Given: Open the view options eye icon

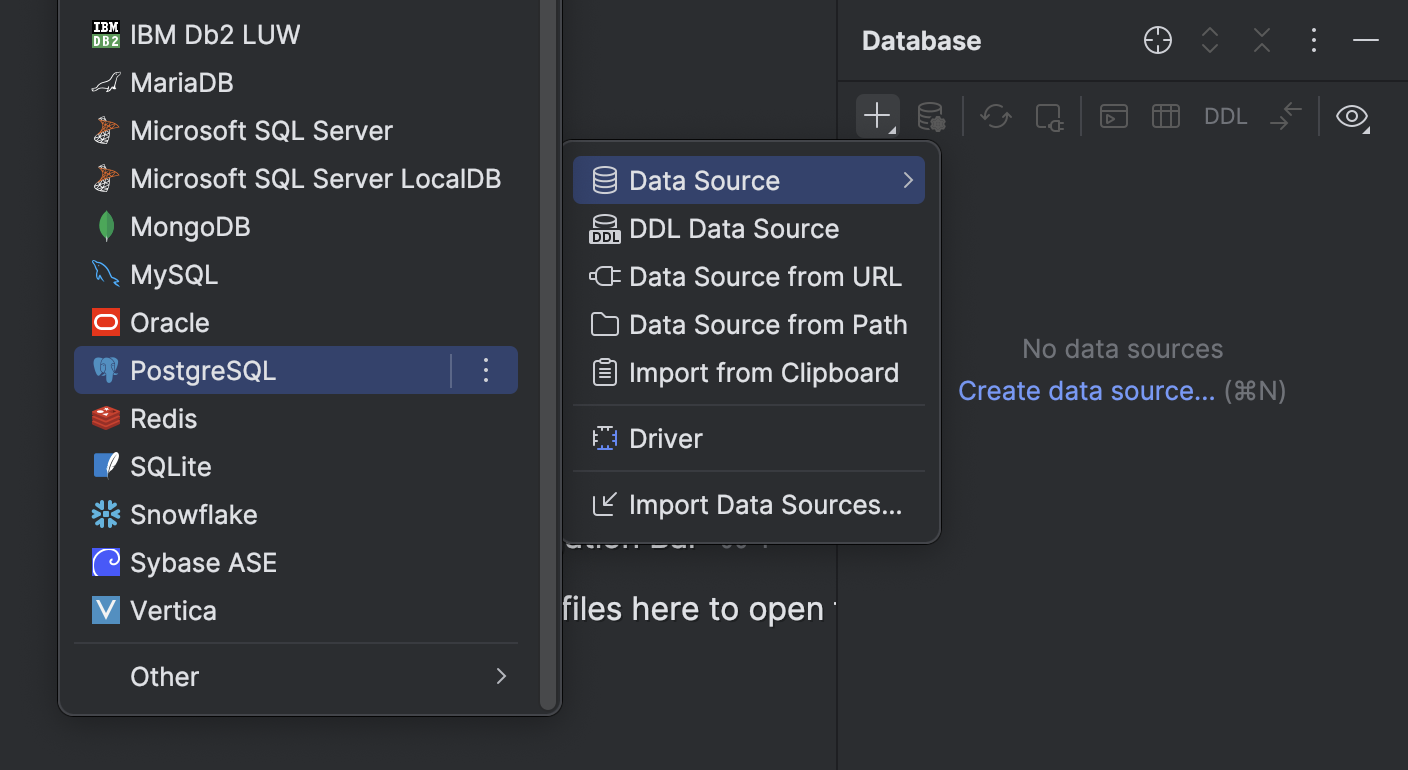Looking at the screenshot, I should point(1352,116).
